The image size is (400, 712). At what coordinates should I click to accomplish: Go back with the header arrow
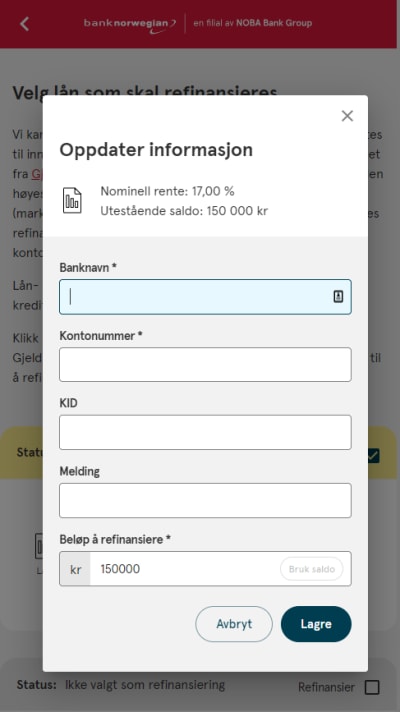pyautogui.click(x=25, y=24)
